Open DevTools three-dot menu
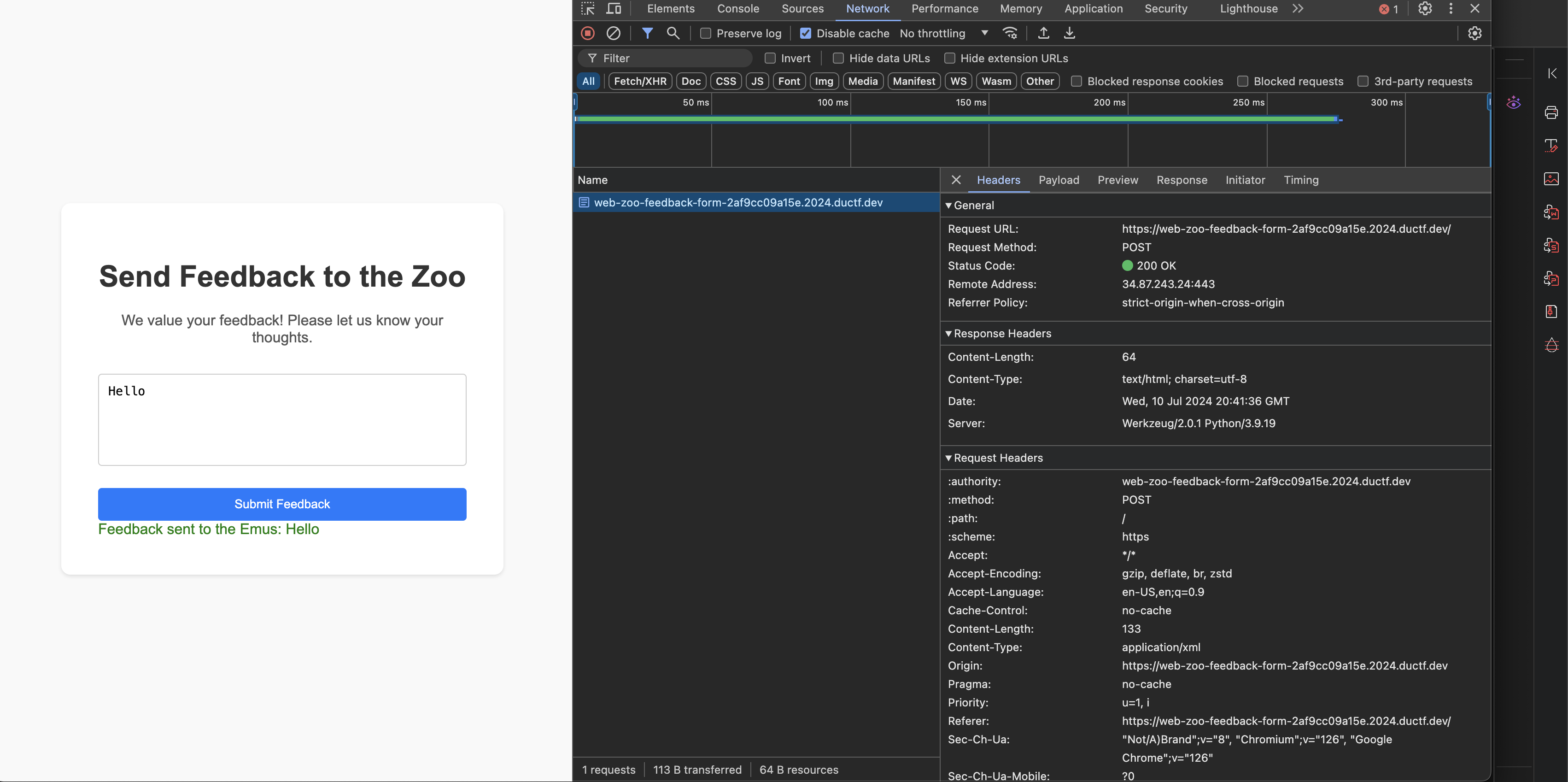 pos(1451,9)
